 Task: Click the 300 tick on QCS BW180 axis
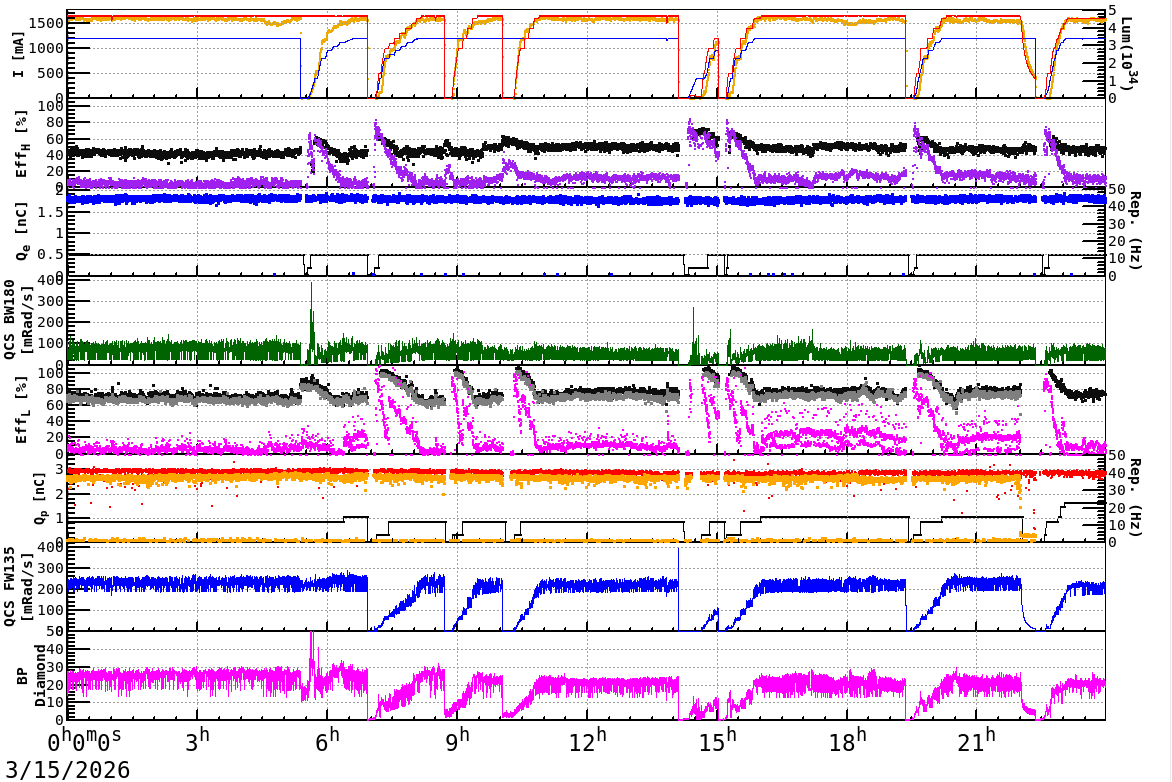pyautogui.click(x=52, y=301)
